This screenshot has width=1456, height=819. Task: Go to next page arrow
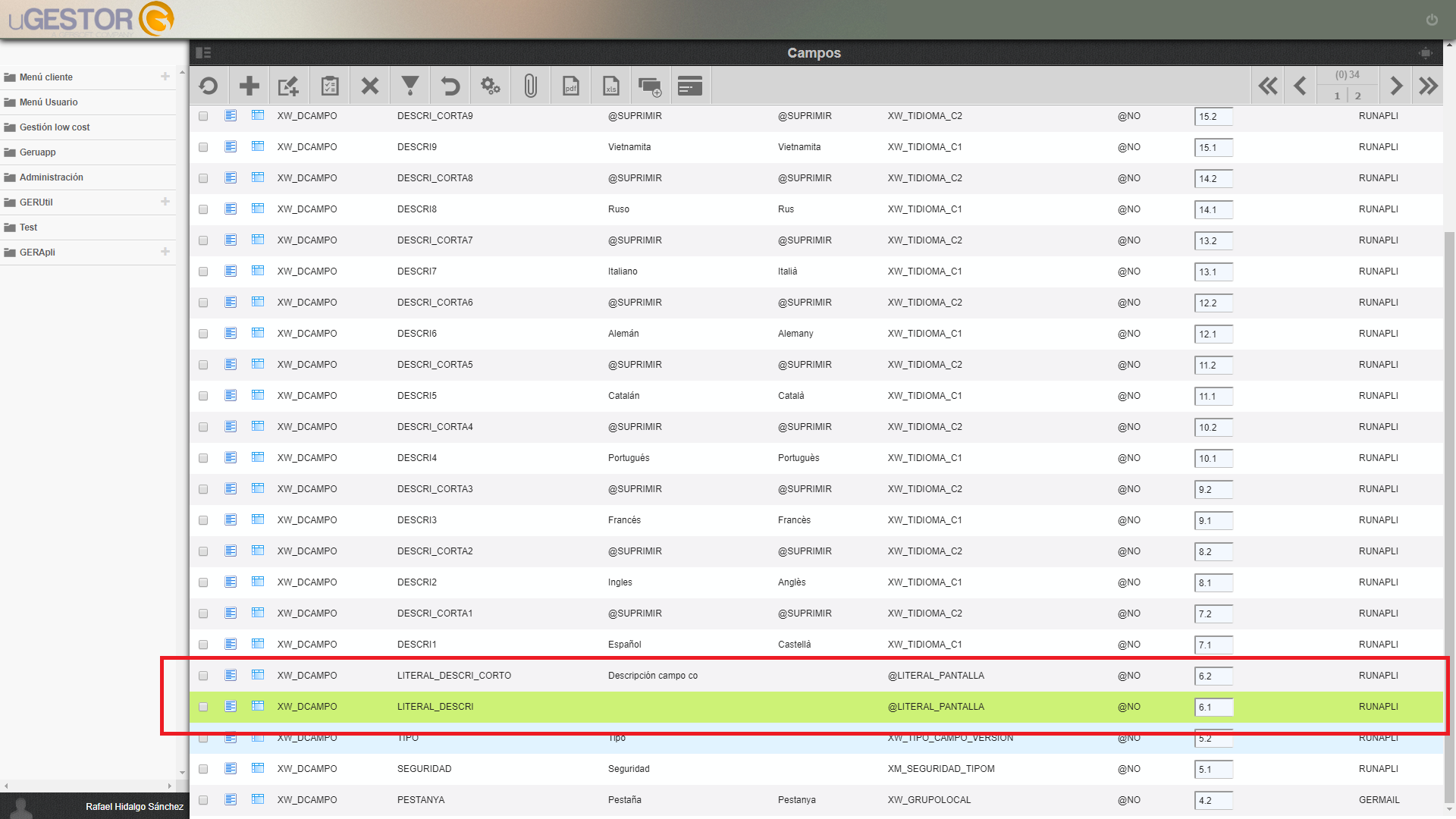[x=1396, y=86]
